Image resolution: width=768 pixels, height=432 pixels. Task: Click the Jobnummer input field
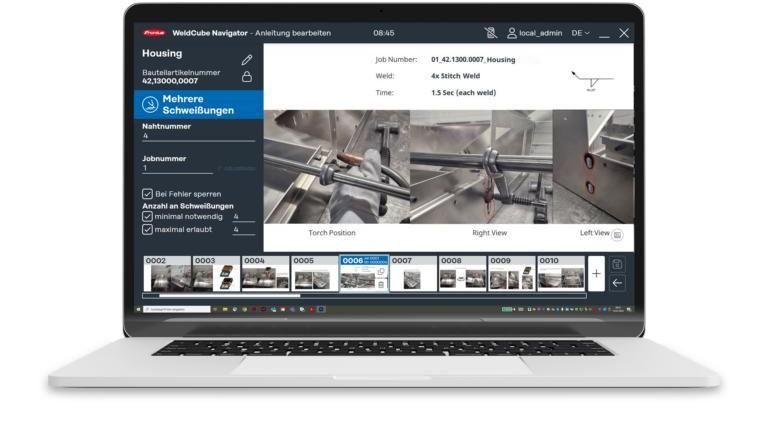tap(177, 168)
